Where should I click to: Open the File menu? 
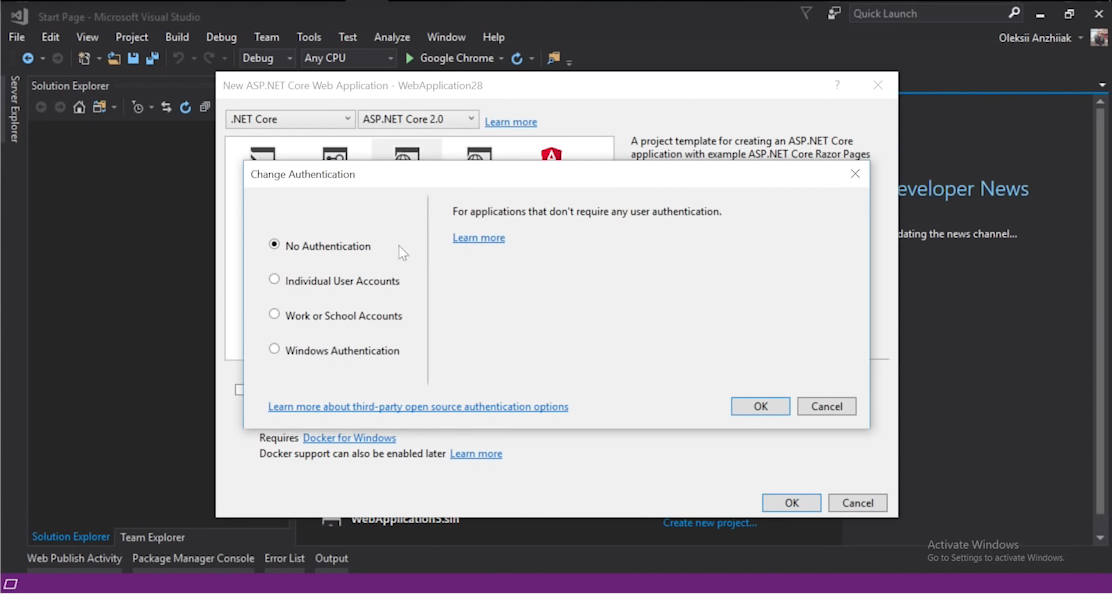(x=16, y=37)
